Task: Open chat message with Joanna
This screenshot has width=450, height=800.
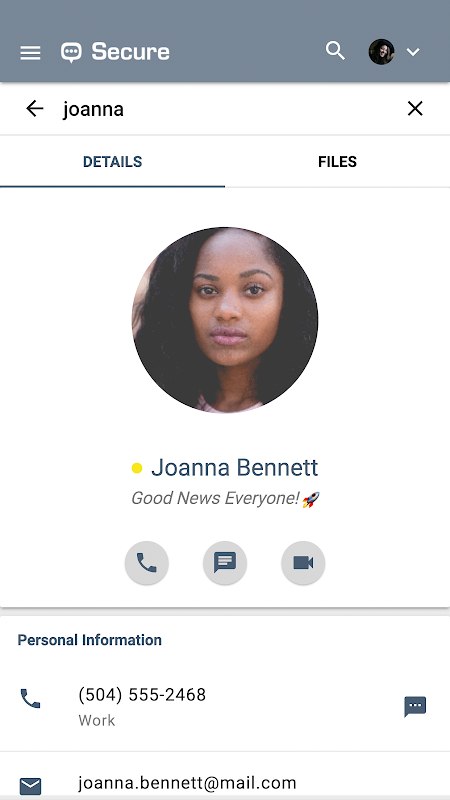Action: point(225,563)
